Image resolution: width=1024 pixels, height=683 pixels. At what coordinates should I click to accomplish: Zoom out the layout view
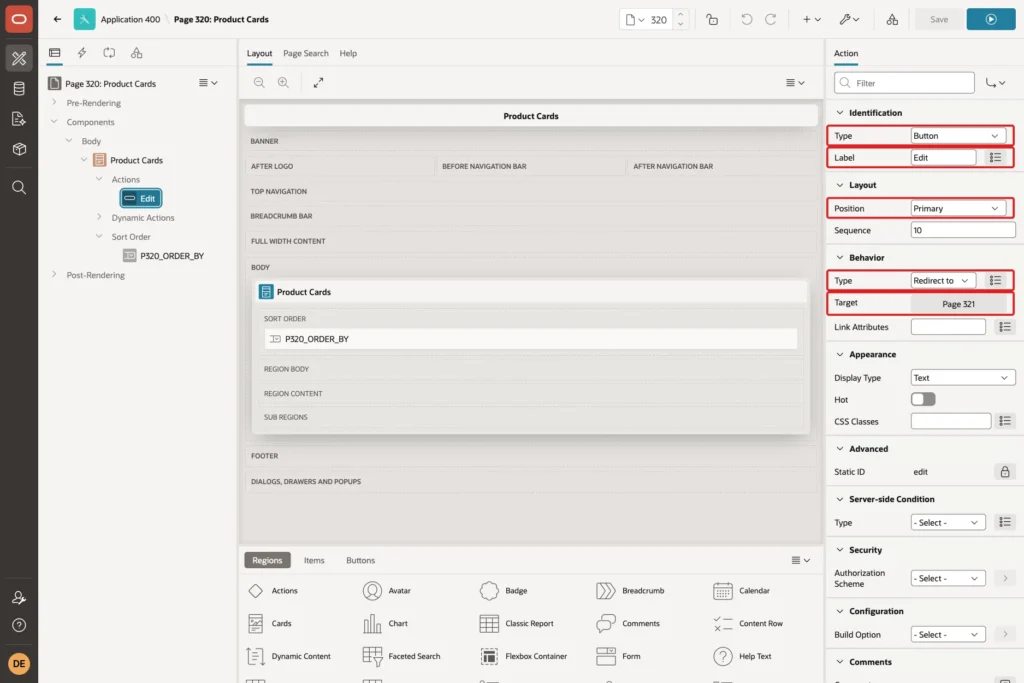pos(259,82)
